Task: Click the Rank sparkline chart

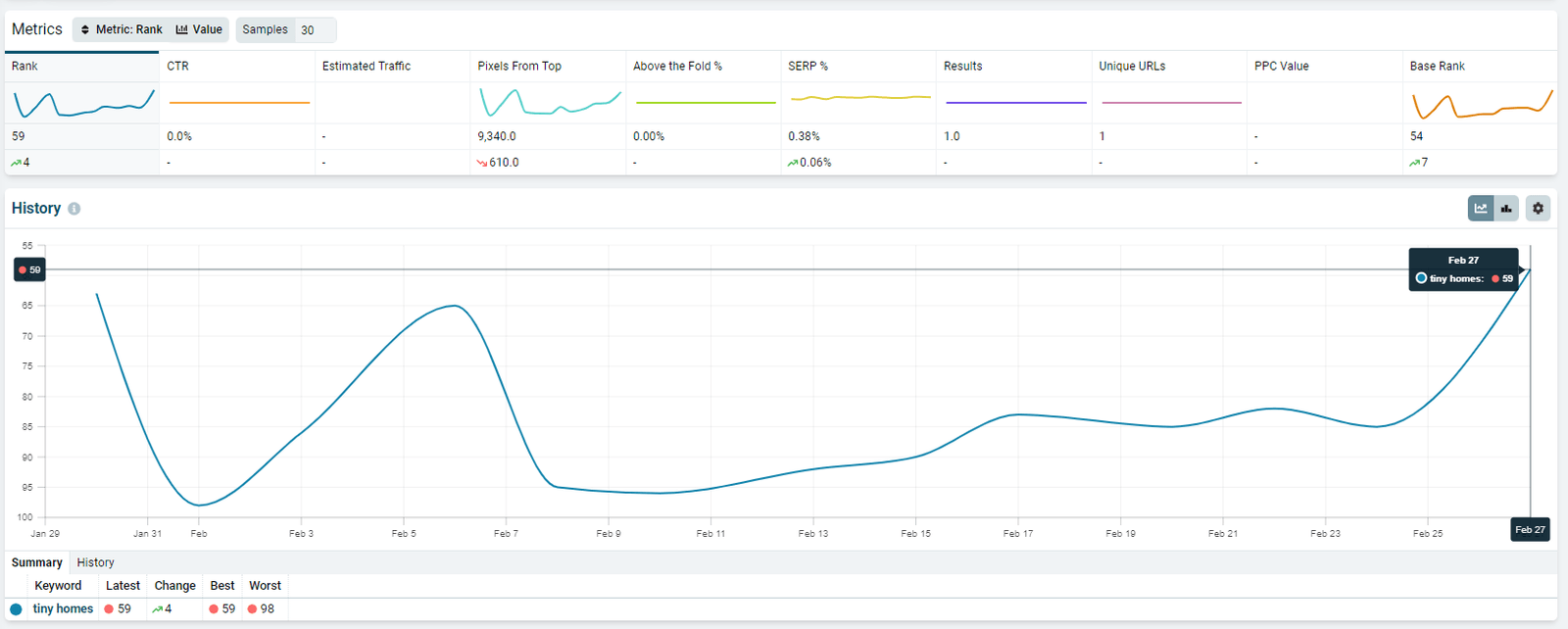Action: pyautogui.click(x=84, y=103)
